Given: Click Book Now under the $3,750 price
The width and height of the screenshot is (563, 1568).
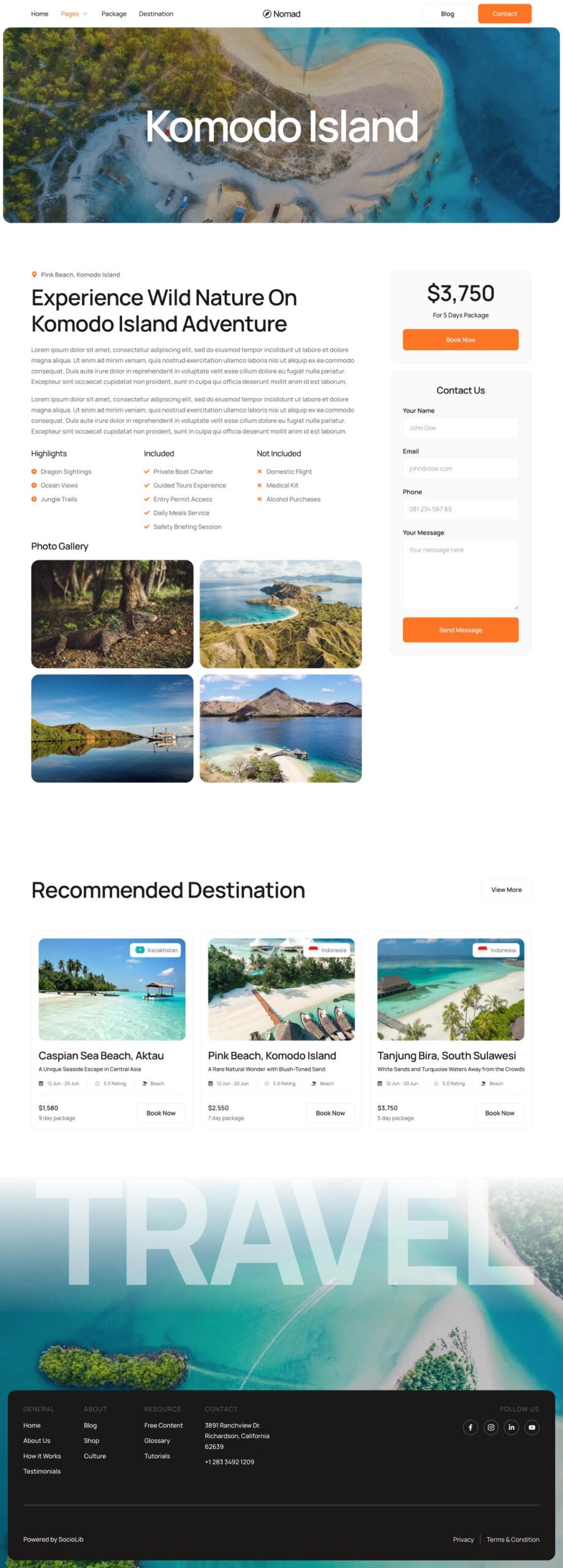Looking at the screenshot, I should (x=460, y=339).
